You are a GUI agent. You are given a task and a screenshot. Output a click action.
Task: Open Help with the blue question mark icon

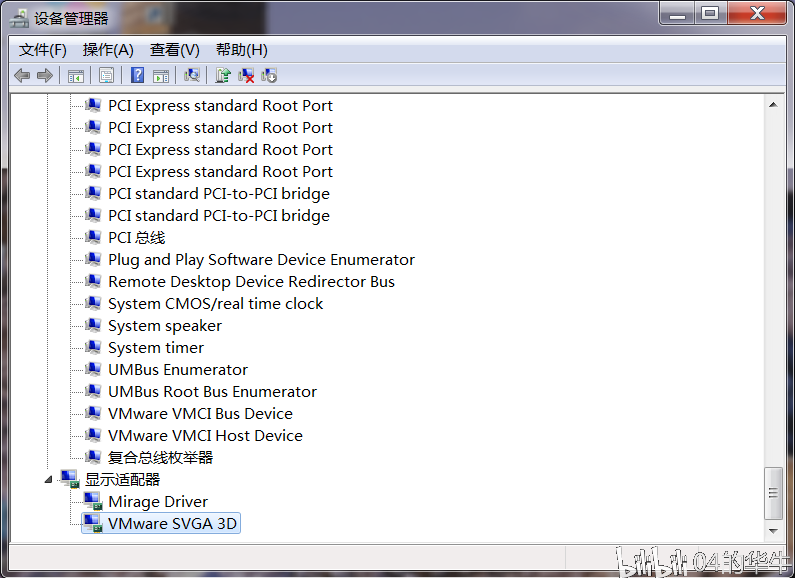(137, 75)
